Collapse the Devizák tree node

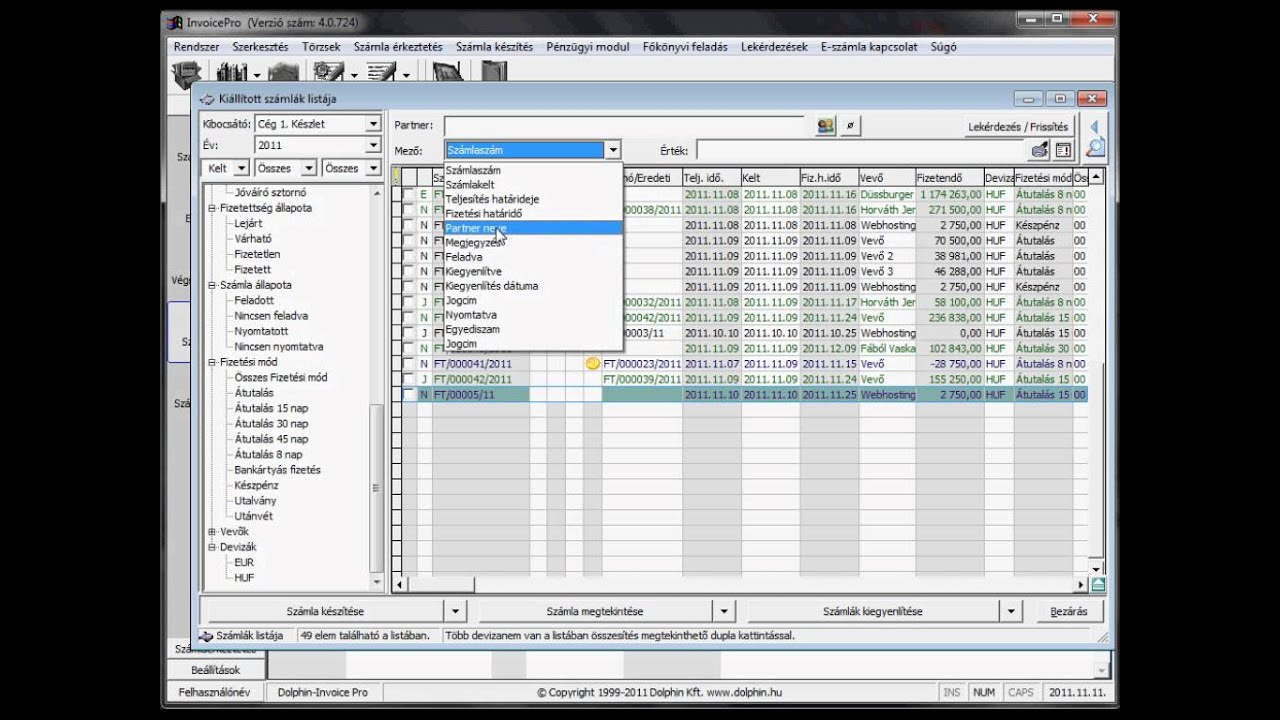pos(212,547)
